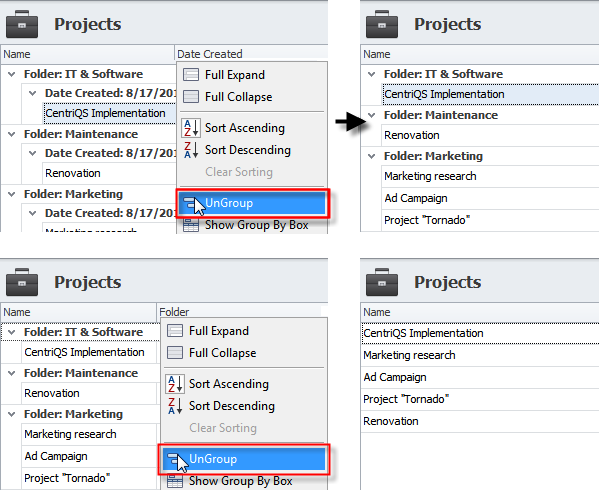Select Sort Descending in the Folder column menu
Screen dimensions: 599x490
pyautogui.click(x=232, y=406)
